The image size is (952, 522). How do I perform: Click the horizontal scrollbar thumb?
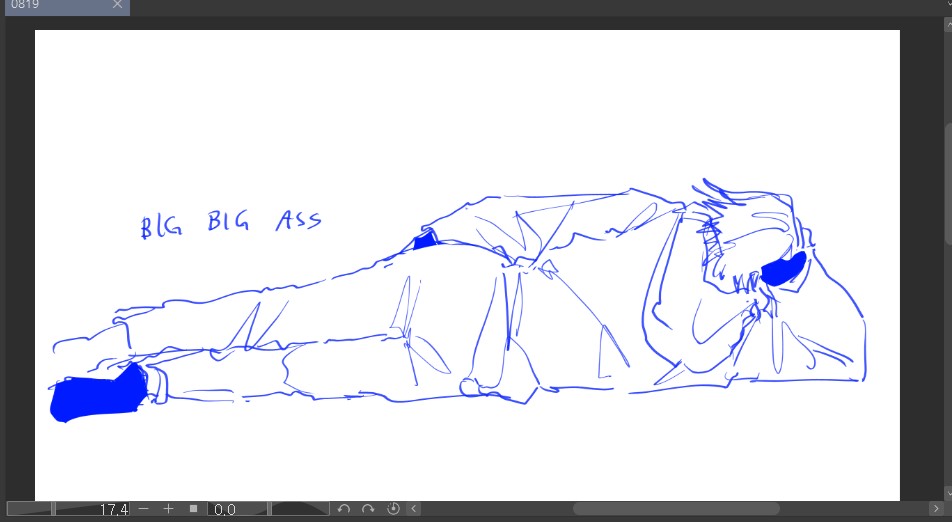pyautogui.click(x=676, y=509)
